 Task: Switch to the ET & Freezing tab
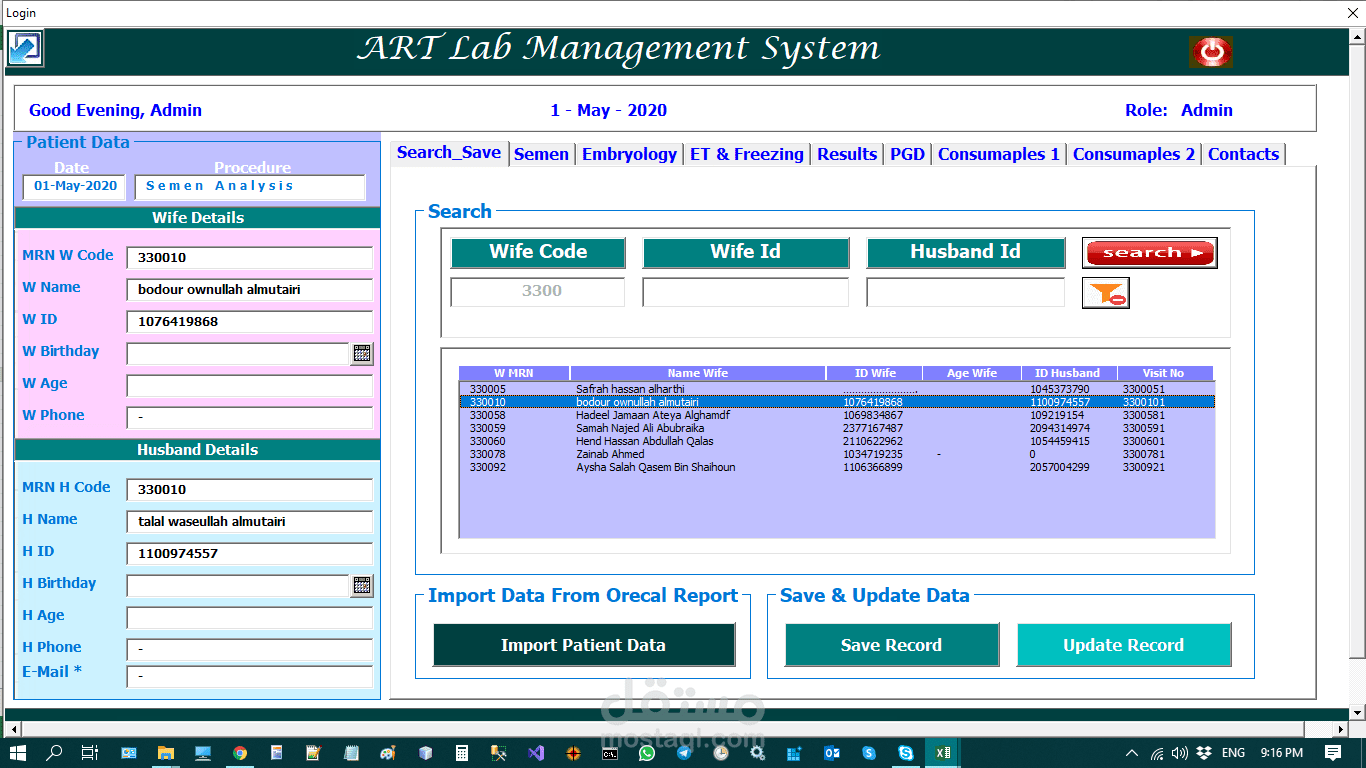[746, 154]
